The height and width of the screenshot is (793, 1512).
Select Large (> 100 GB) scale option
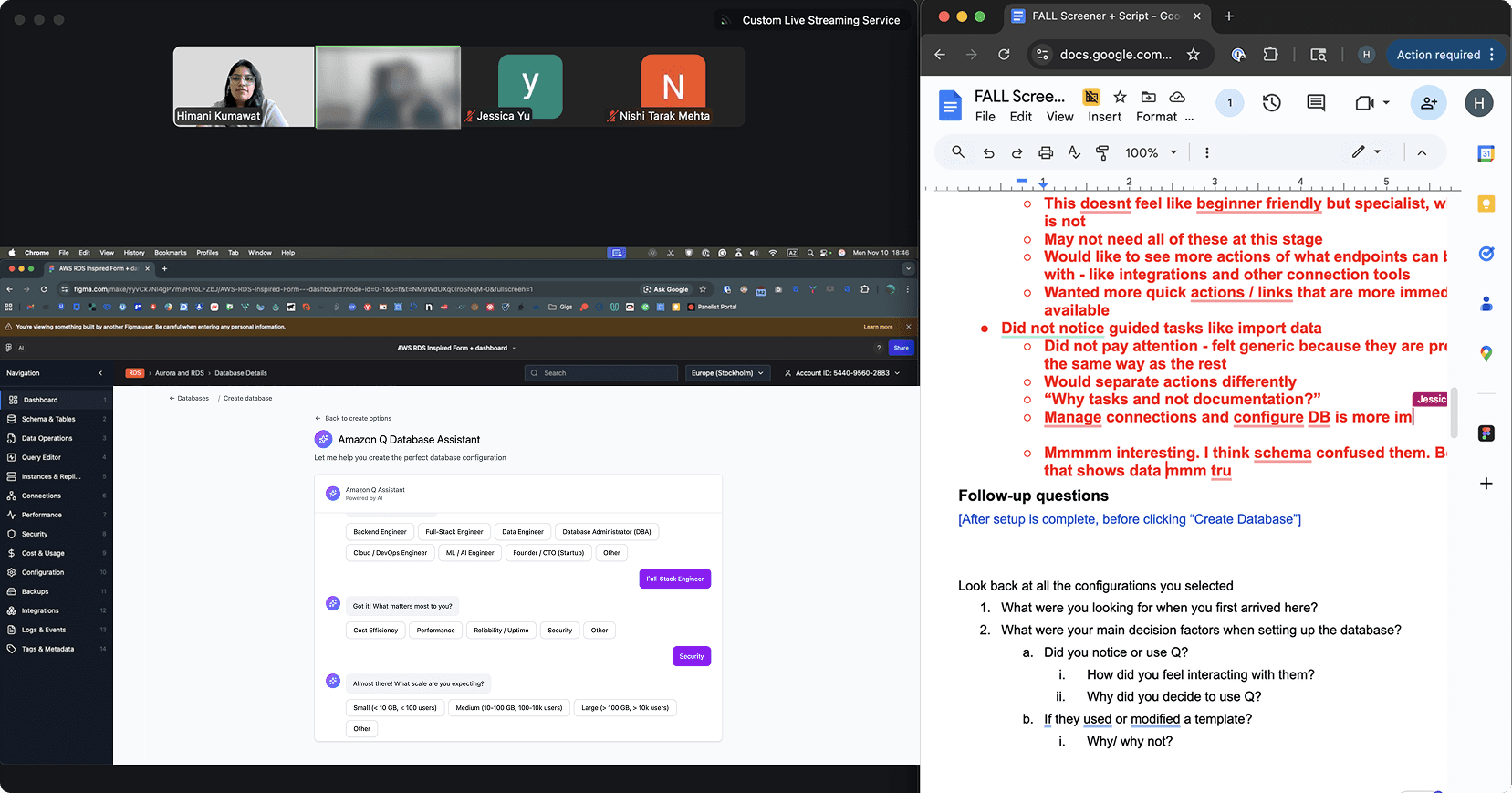click(625, 708)
